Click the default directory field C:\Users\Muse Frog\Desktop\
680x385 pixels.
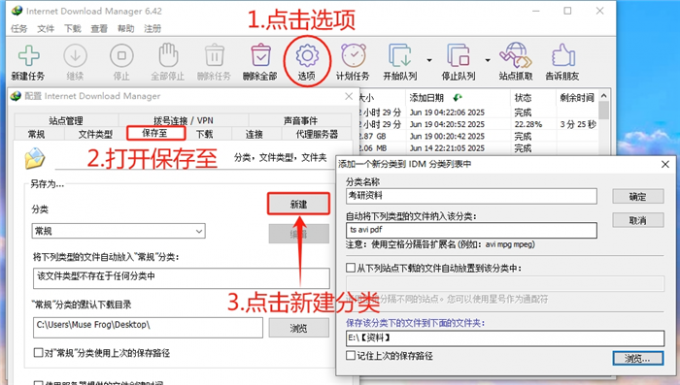tap(148, 327)
